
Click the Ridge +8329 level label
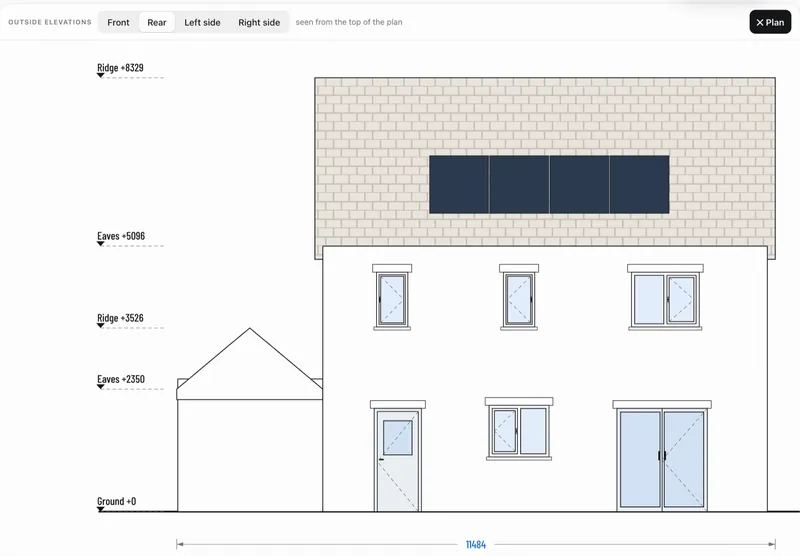[120, 67]
